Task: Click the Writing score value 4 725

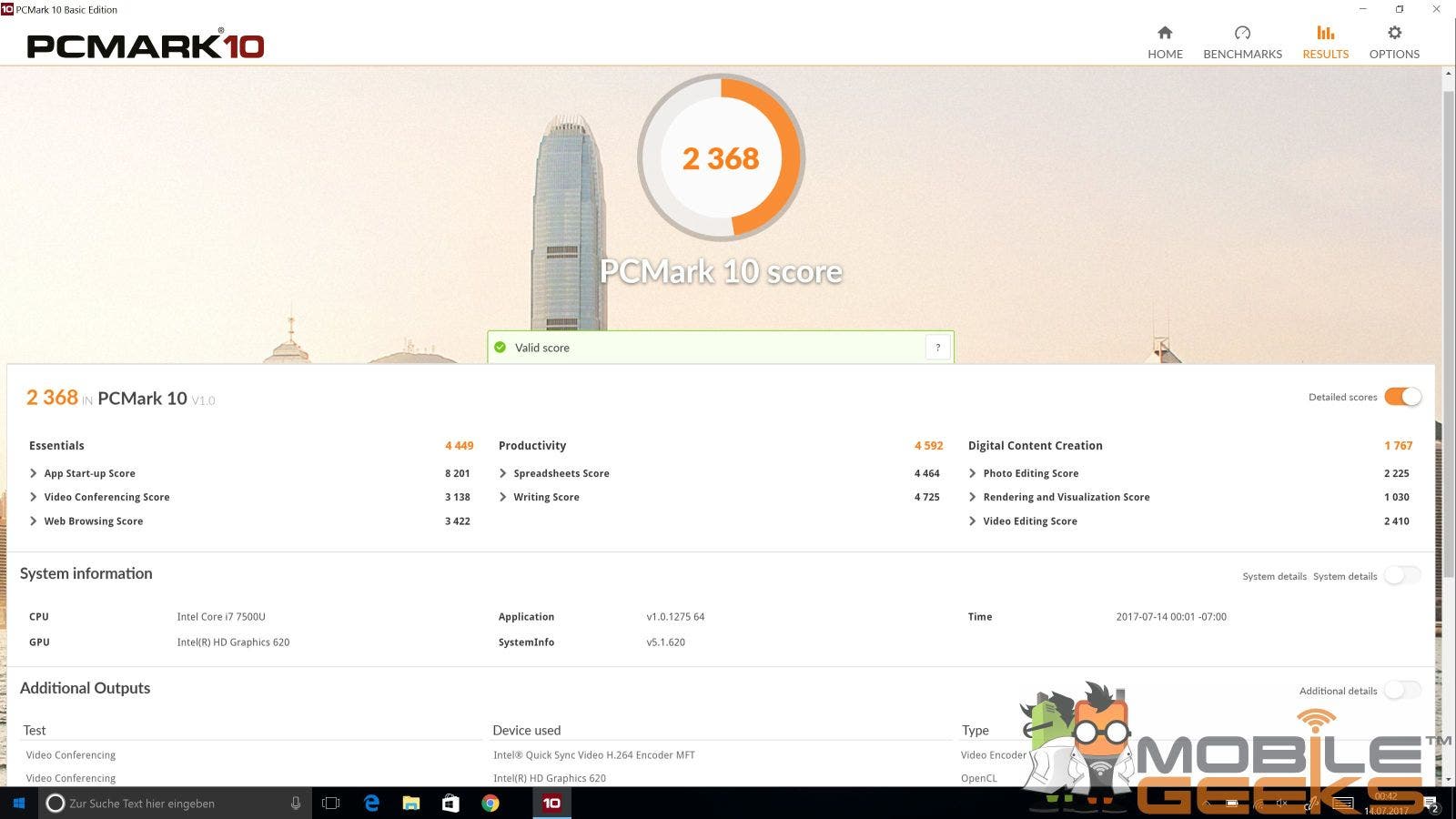Action: [927, 497]
